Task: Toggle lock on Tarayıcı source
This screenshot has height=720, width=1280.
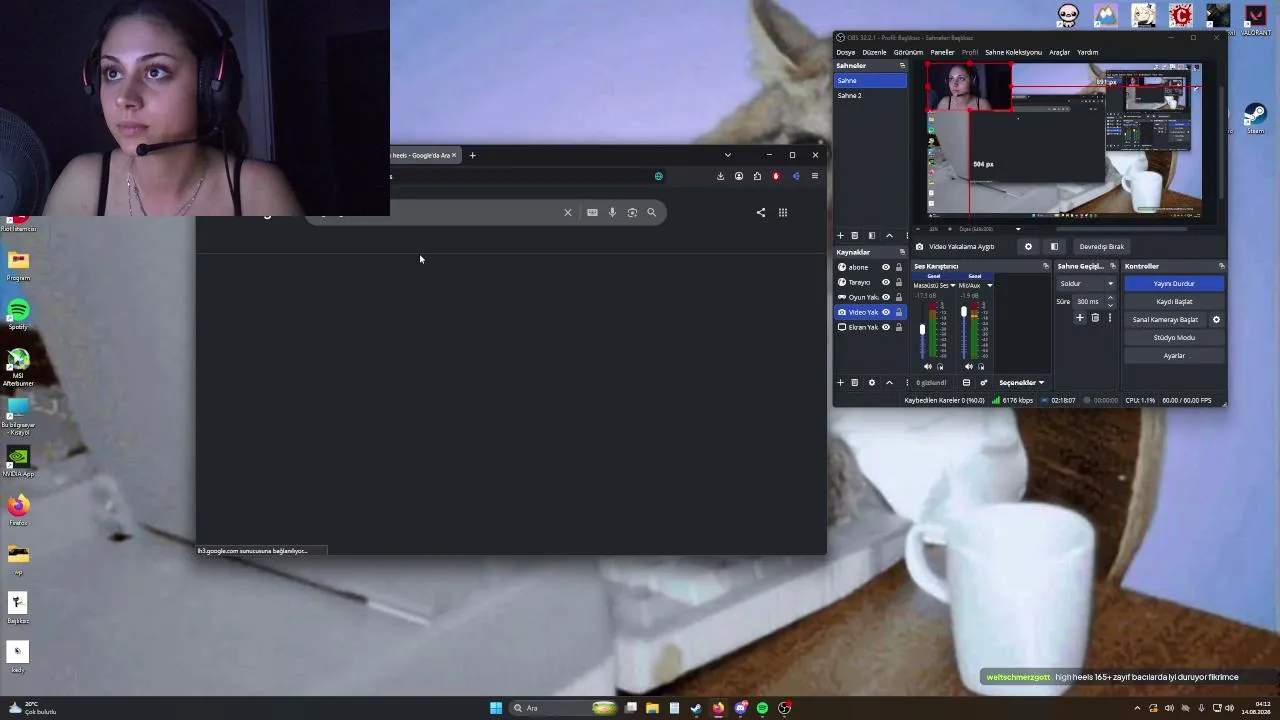Action: coord(898,282)
